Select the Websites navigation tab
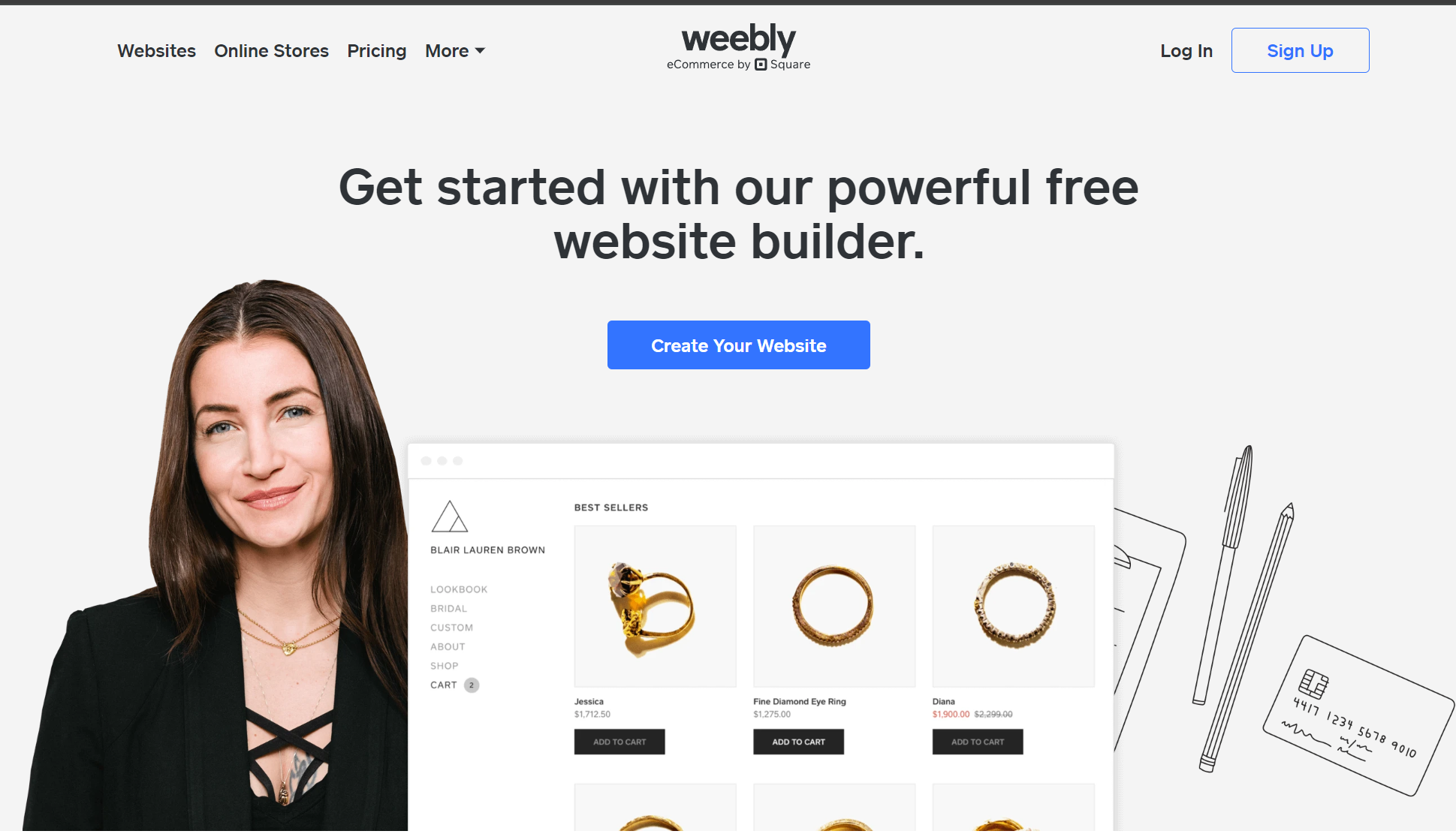Screen dimensions: 1456x834 tap(156, 49)
